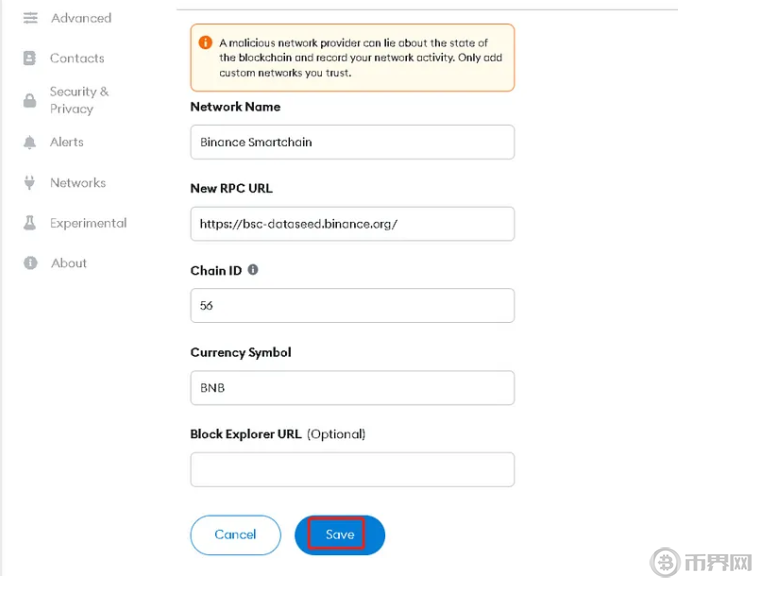Click the Alerts bell icon

coord(30,142)
